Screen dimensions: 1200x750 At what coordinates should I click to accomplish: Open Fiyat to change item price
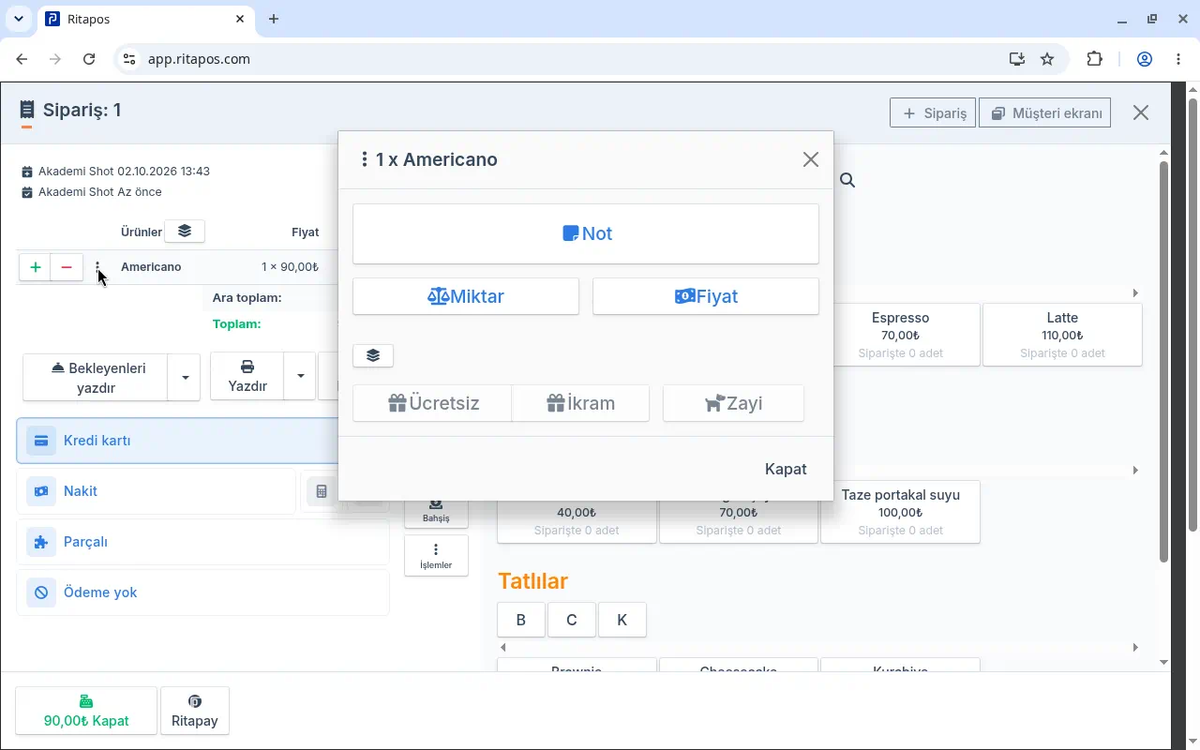pyautogui.click(x=706, y=296)
